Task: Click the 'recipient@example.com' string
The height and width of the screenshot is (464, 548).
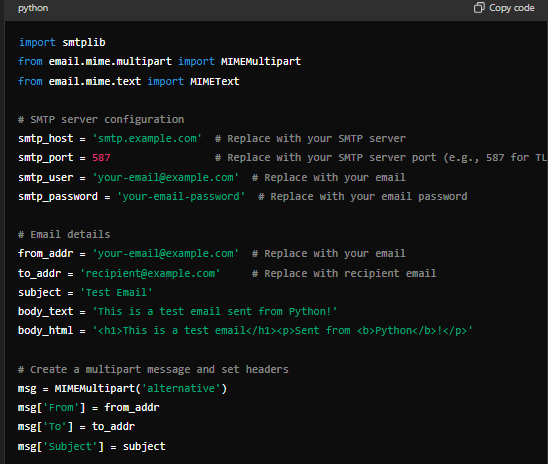Action: [x=150, y=273]
